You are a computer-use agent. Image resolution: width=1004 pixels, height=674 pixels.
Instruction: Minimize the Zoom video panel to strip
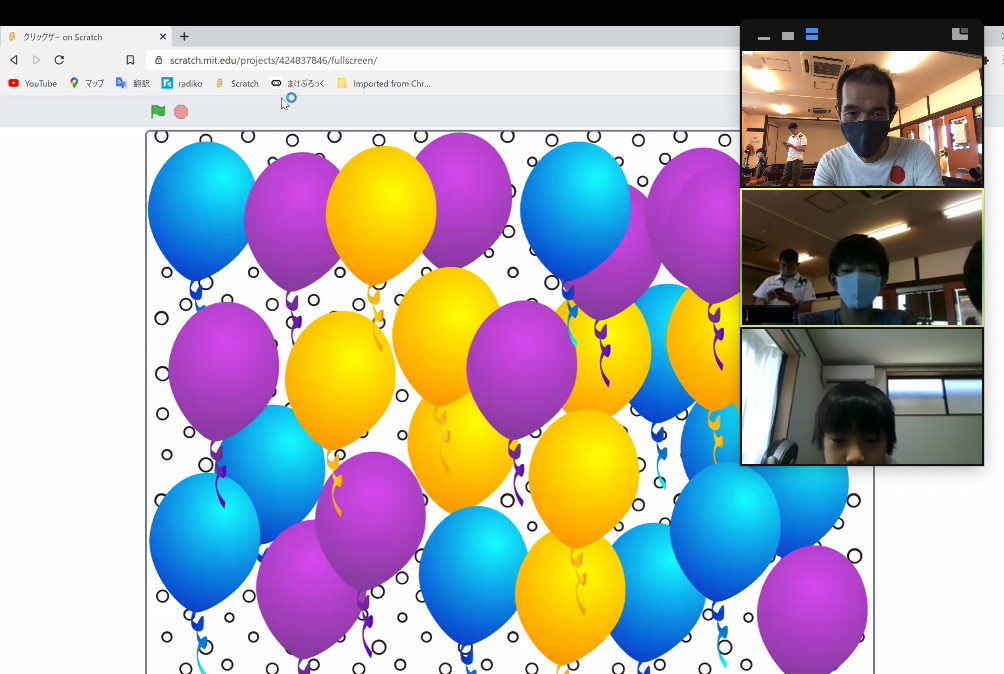click(764, 36)
